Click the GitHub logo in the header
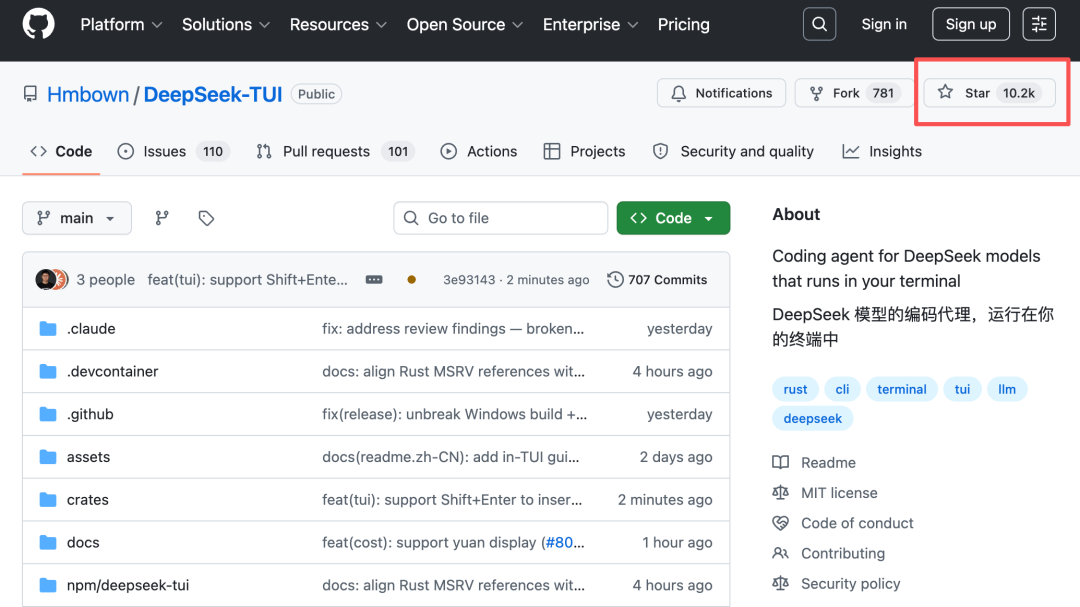Image resolution: width=1080 pixels, height=607 pixels. tap(39, 24)
